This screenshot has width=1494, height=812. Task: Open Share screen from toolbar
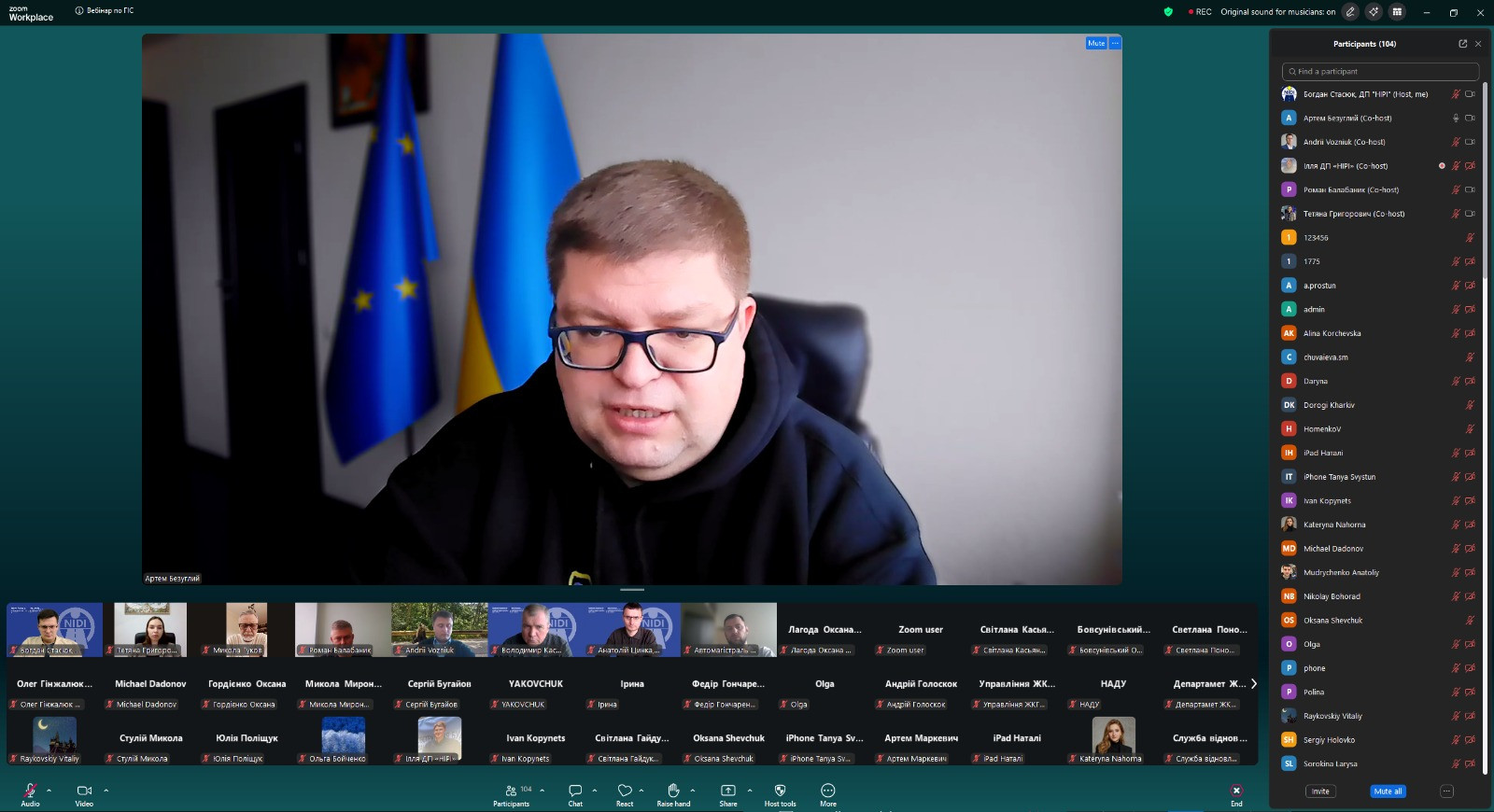(727, 791)
